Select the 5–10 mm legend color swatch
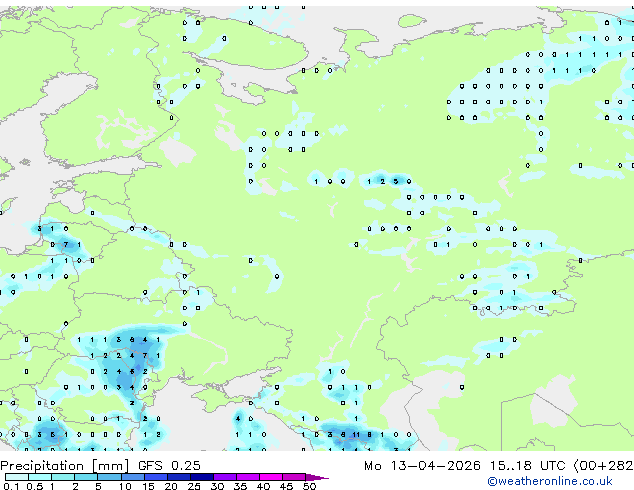Screen dimensions: 634x490 [109, 477]
